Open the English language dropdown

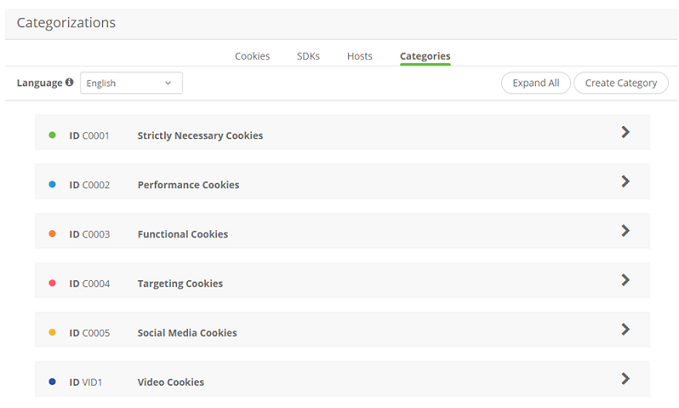click(131, 83)
